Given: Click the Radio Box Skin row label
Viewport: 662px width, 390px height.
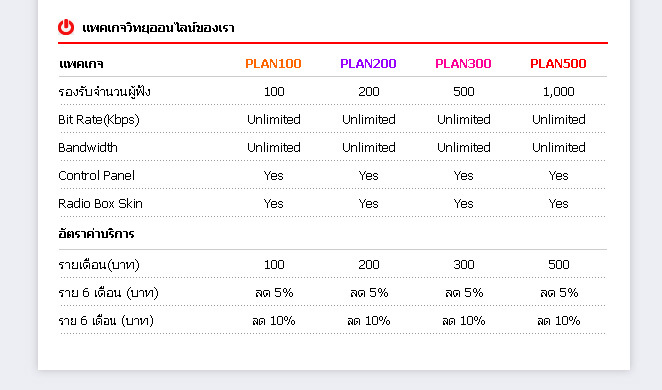Looking at the screenshot, I should (100, 203).
